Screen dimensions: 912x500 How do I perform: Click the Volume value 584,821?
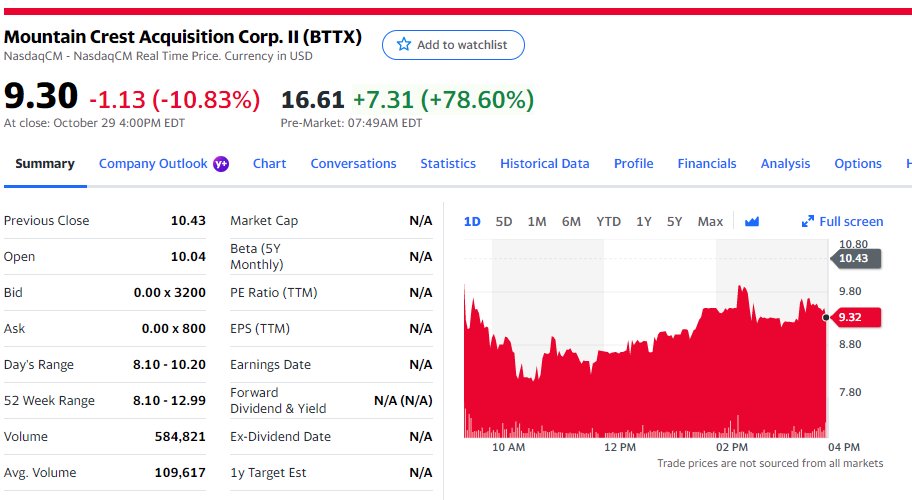[180, 437]
